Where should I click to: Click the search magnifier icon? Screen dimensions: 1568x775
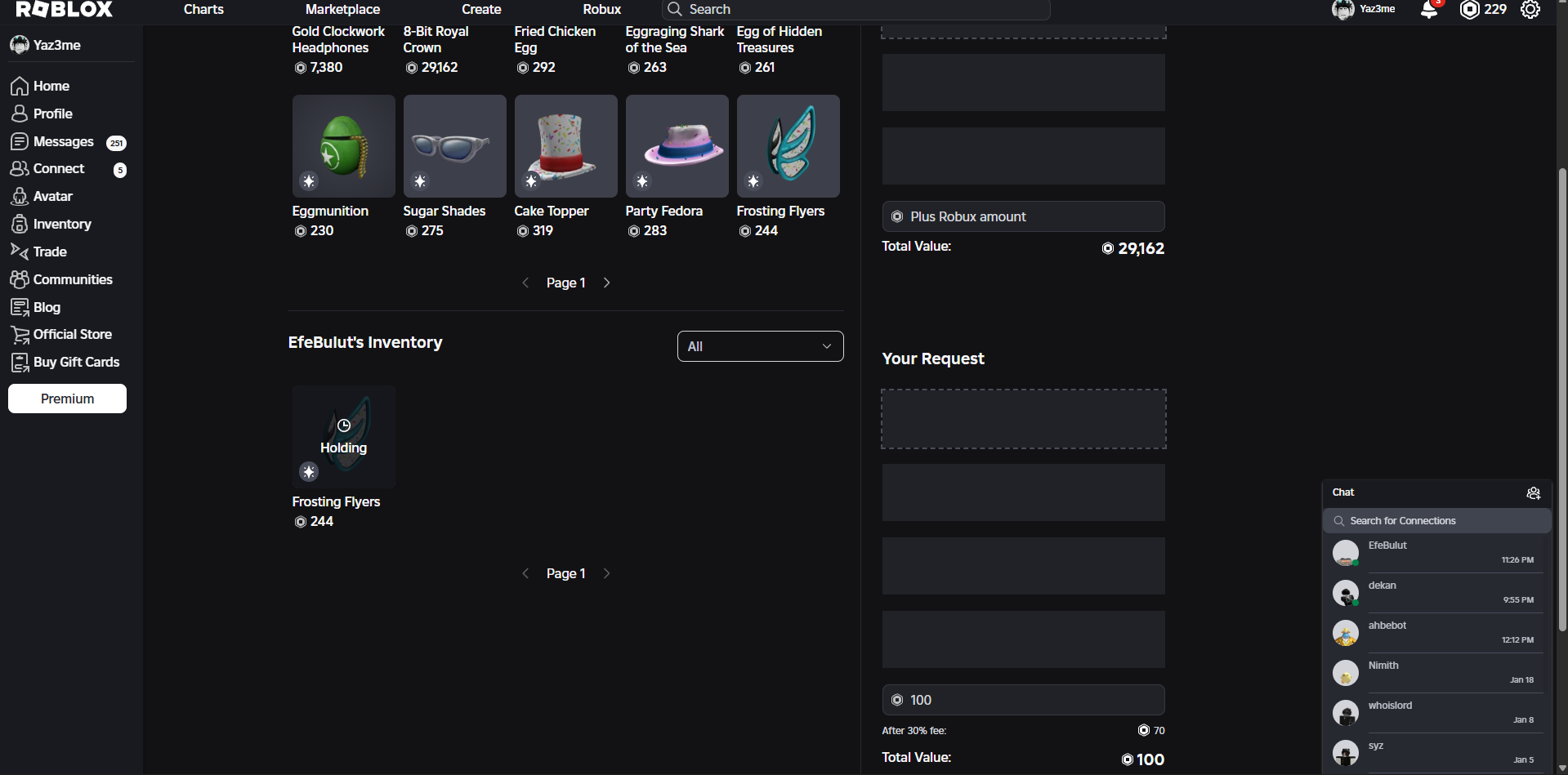675,9
